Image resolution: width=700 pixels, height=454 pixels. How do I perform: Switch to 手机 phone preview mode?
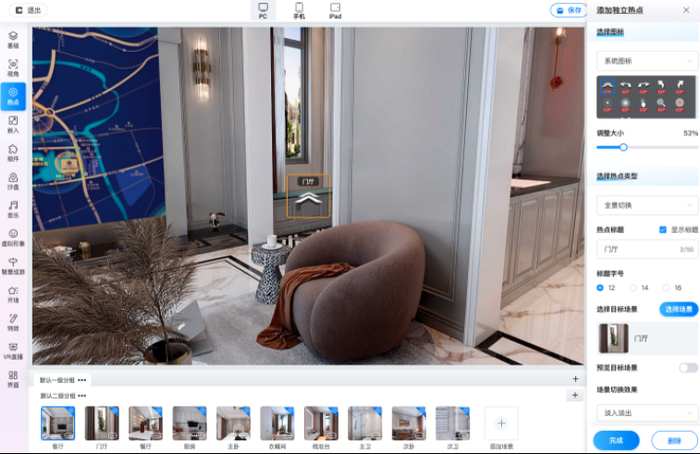pos(299,10)
